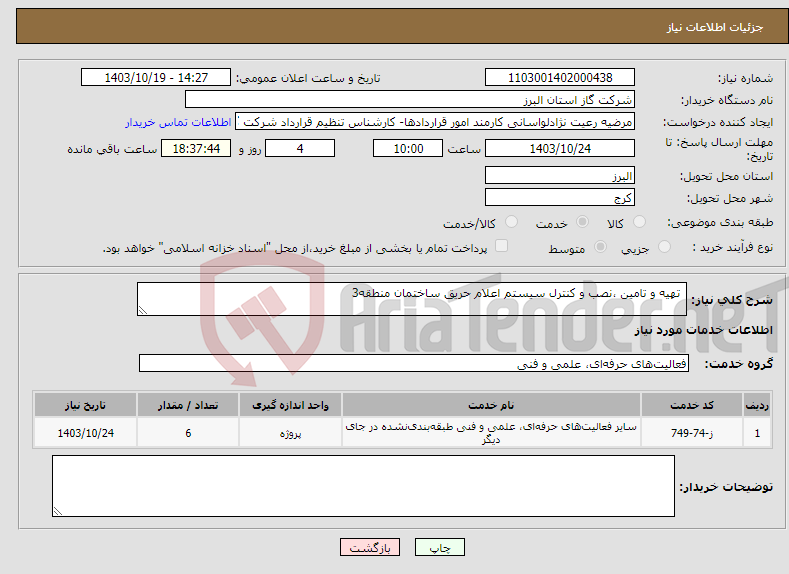Click the row number cell 1
This screenshot has height=574, width=789.
click(757, 433)
